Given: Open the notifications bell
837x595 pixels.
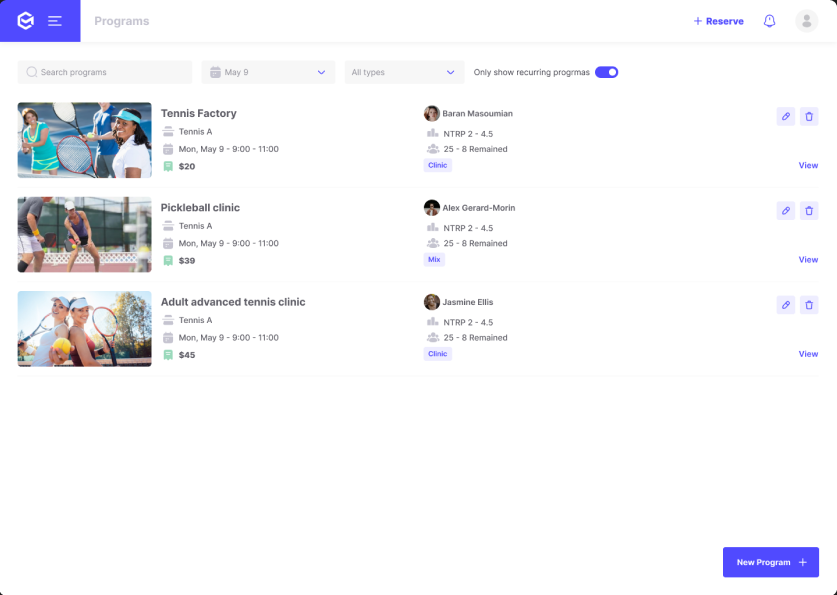Looking at the screenshot, I should click(x=769, y=21).
